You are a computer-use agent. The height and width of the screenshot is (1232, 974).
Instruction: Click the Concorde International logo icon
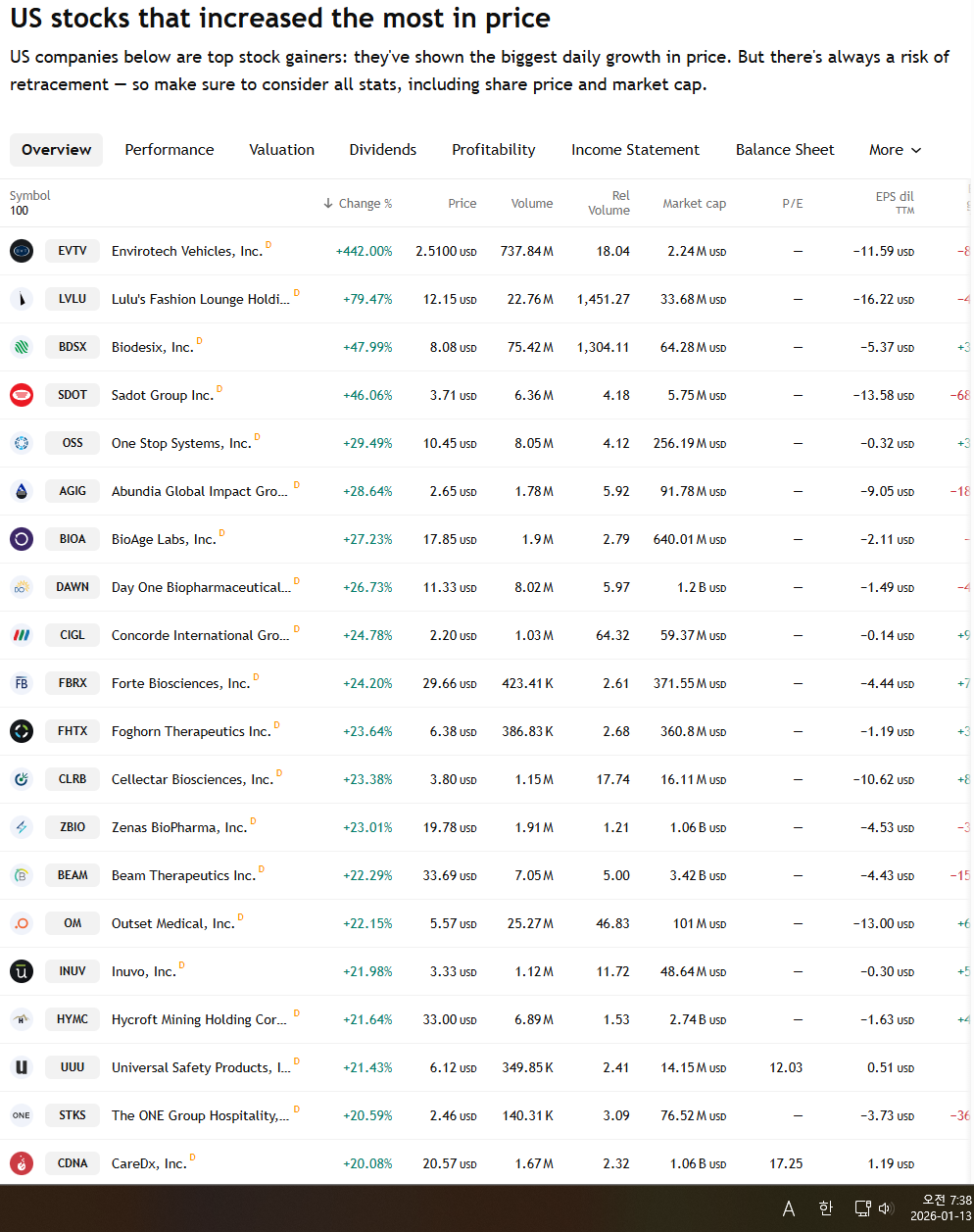(22, 635)
